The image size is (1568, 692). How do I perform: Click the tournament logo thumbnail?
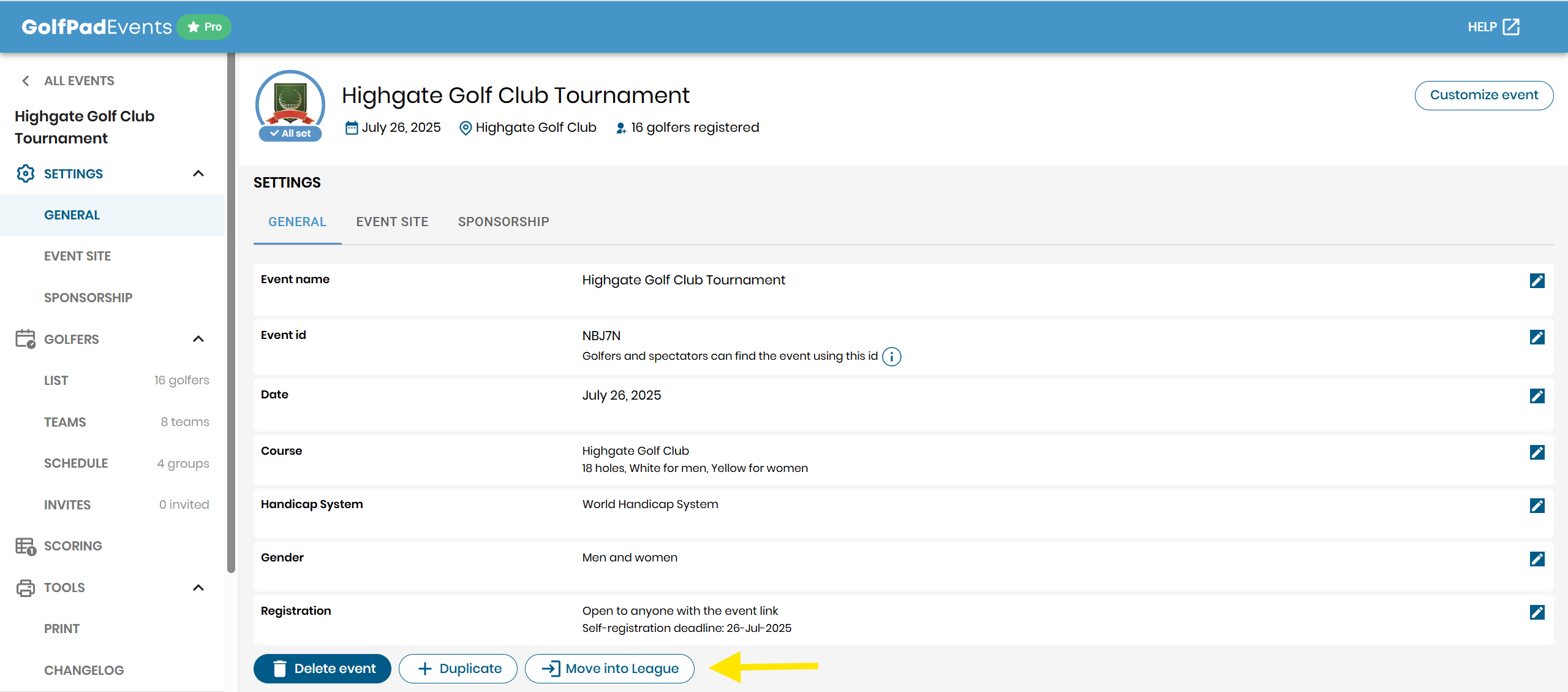290,101
